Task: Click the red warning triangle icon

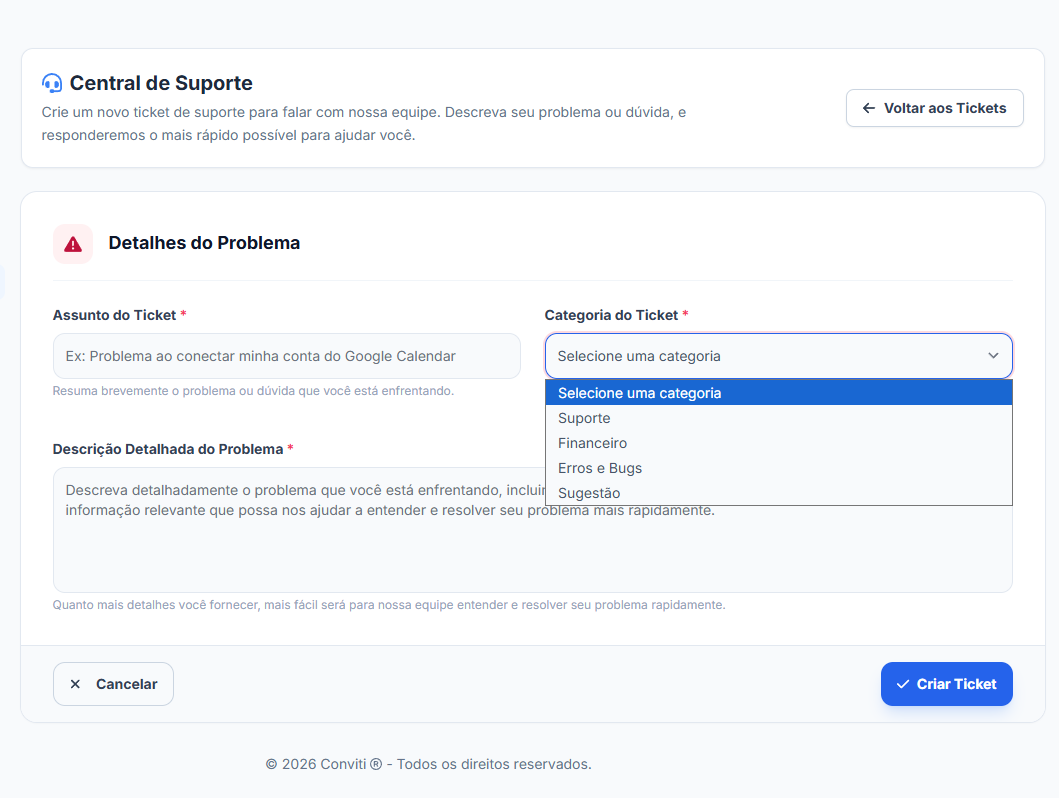Action: (73, 244)
